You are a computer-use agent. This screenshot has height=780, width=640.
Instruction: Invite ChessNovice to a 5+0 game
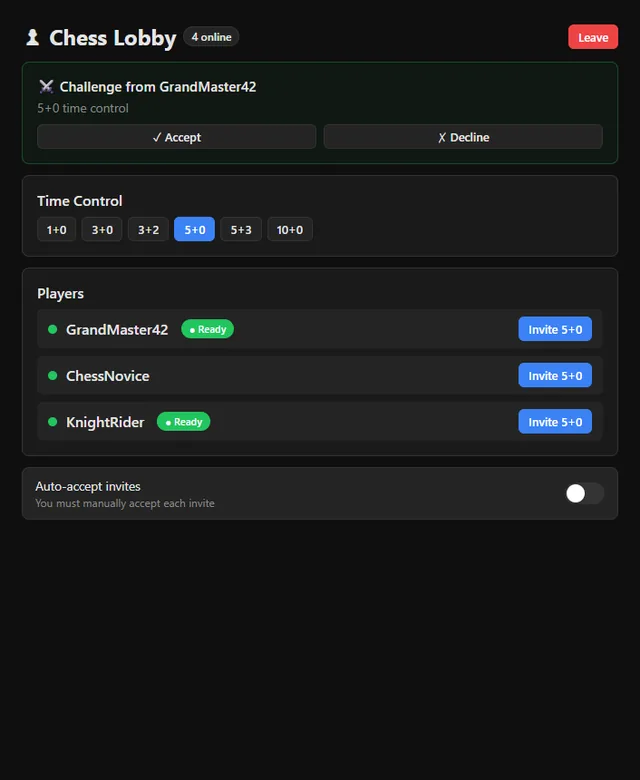555,376
